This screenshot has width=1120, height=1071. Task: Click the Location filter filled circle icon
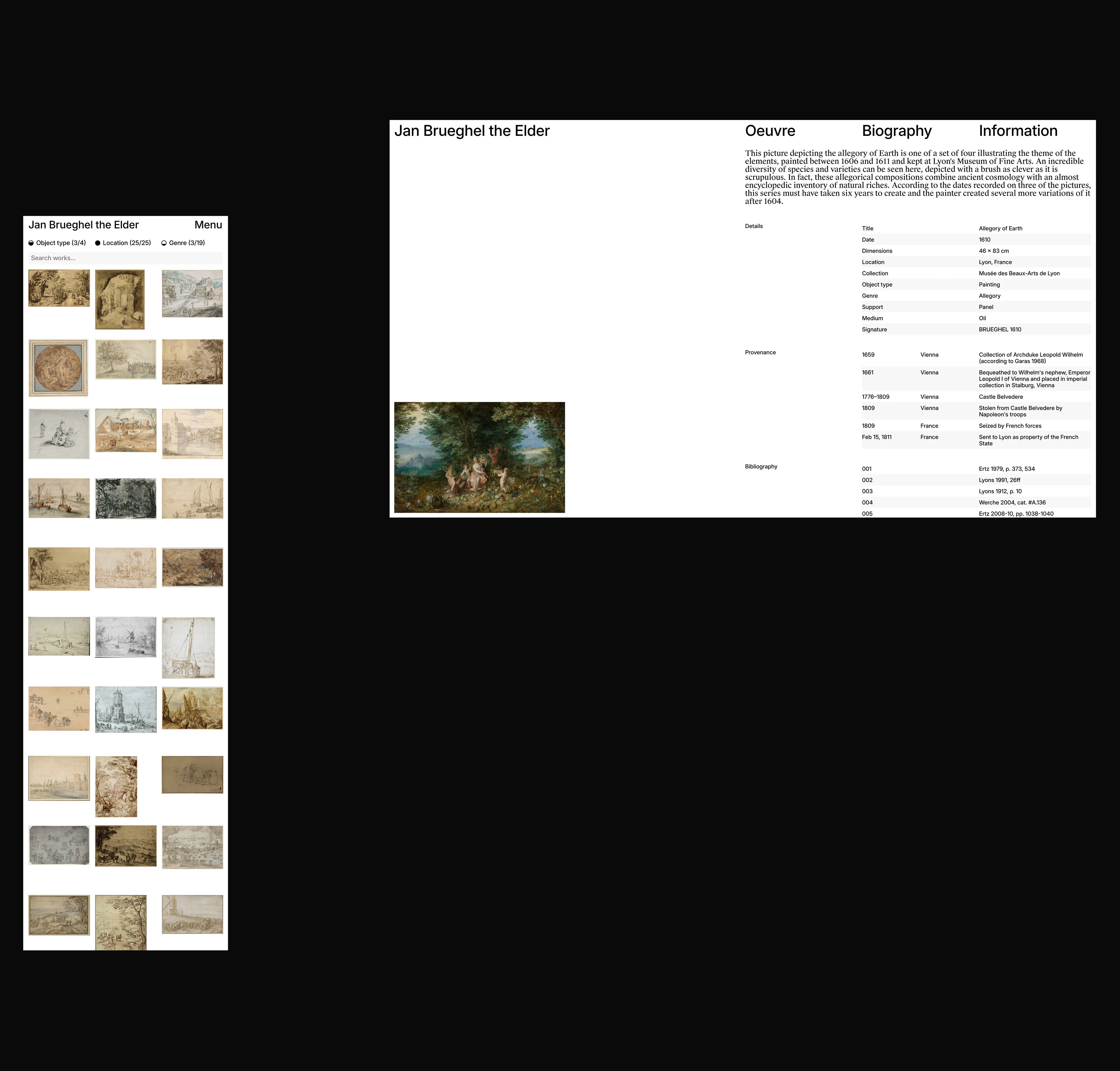click(98, 243)
